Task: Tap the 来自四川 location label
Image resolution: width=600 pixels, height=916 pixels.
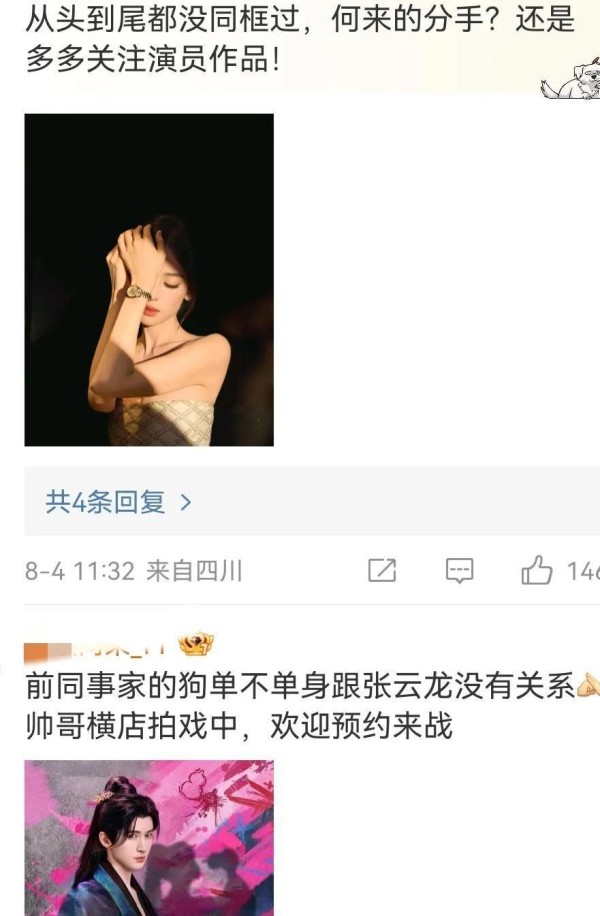Action: click(194, 571)
